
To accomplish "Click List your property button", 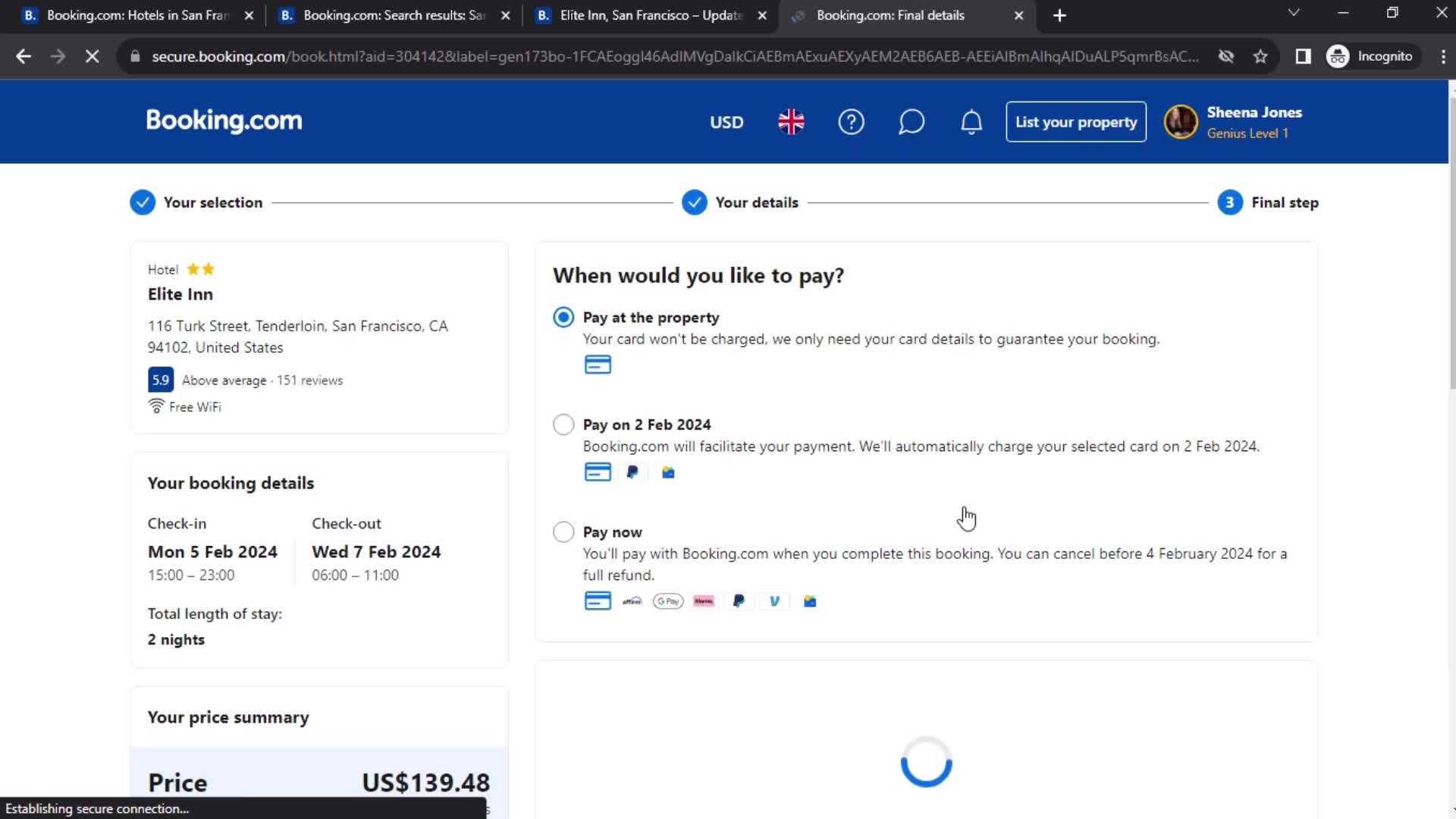I will click(x=1076, y=122).
